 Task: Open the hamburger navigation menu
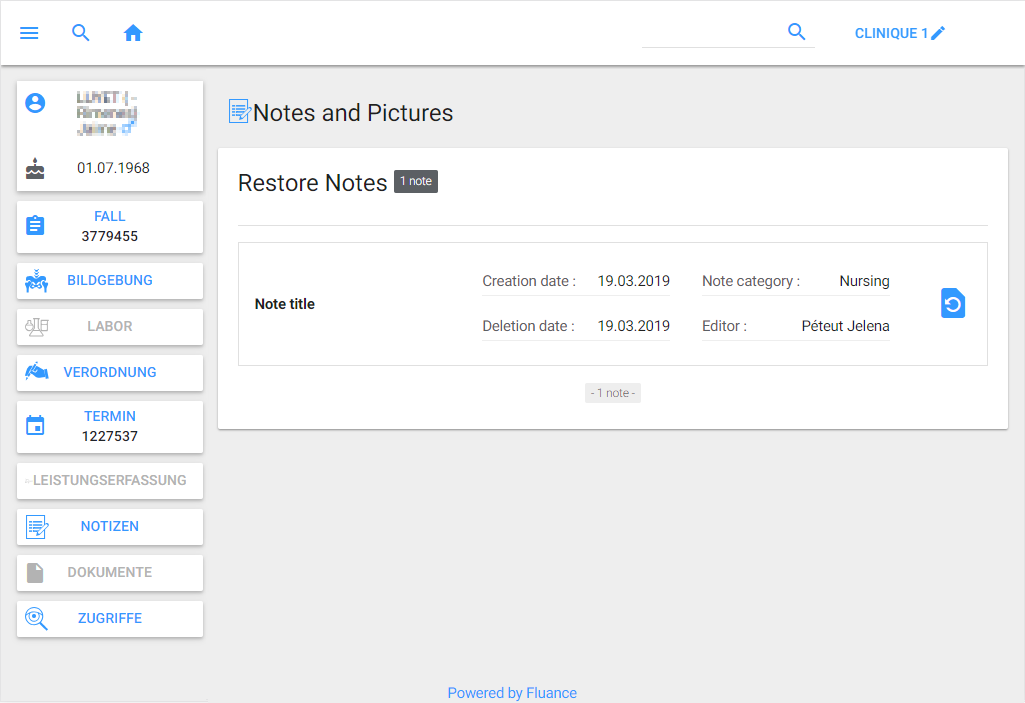pyautogui.click(x=29, y=33)
